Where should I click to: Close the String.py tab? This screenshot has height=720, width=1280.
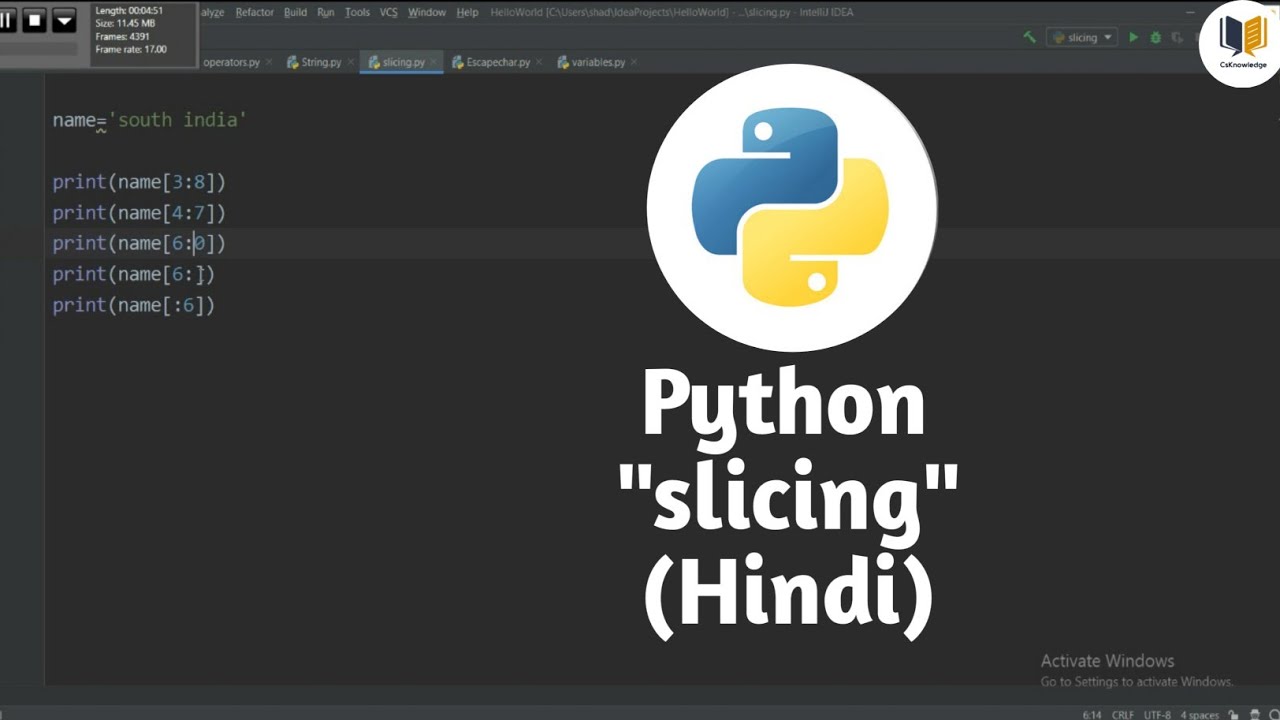pyautogui.click(x=350, y=62)
